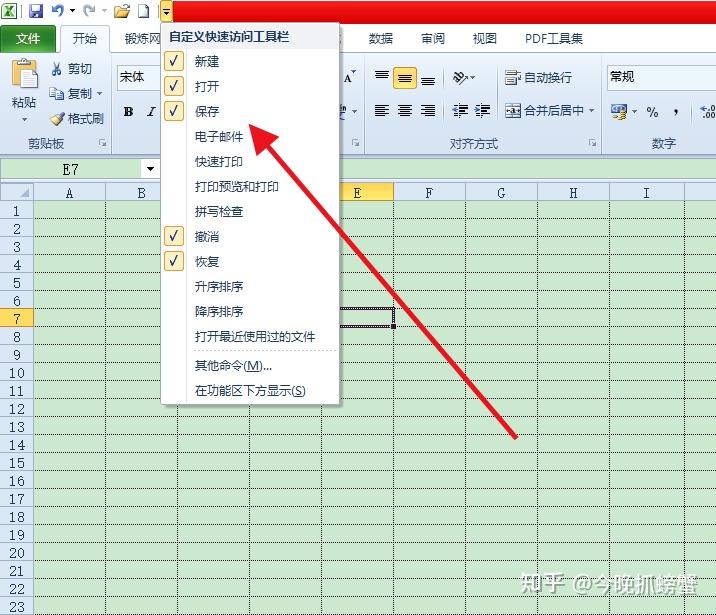Select 在功能区下方显示(S)

[250, 391]
